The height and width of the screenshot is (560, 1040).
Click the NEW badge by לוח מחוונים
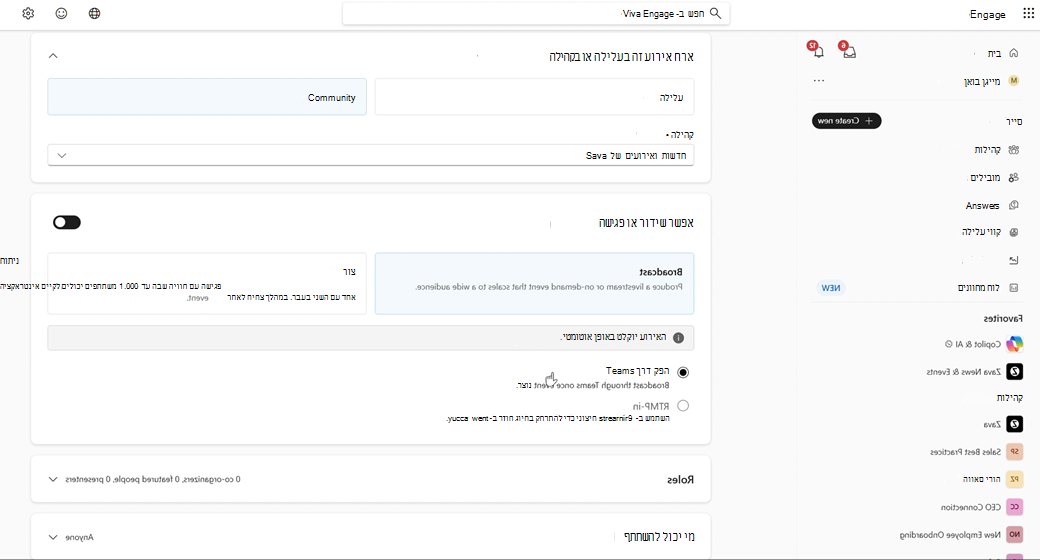pos(830,288)
